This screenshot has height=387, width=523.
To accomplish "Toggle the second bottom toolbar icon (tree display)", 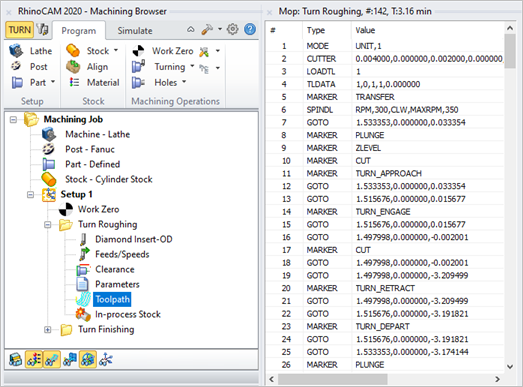I will tap(33, 360).
